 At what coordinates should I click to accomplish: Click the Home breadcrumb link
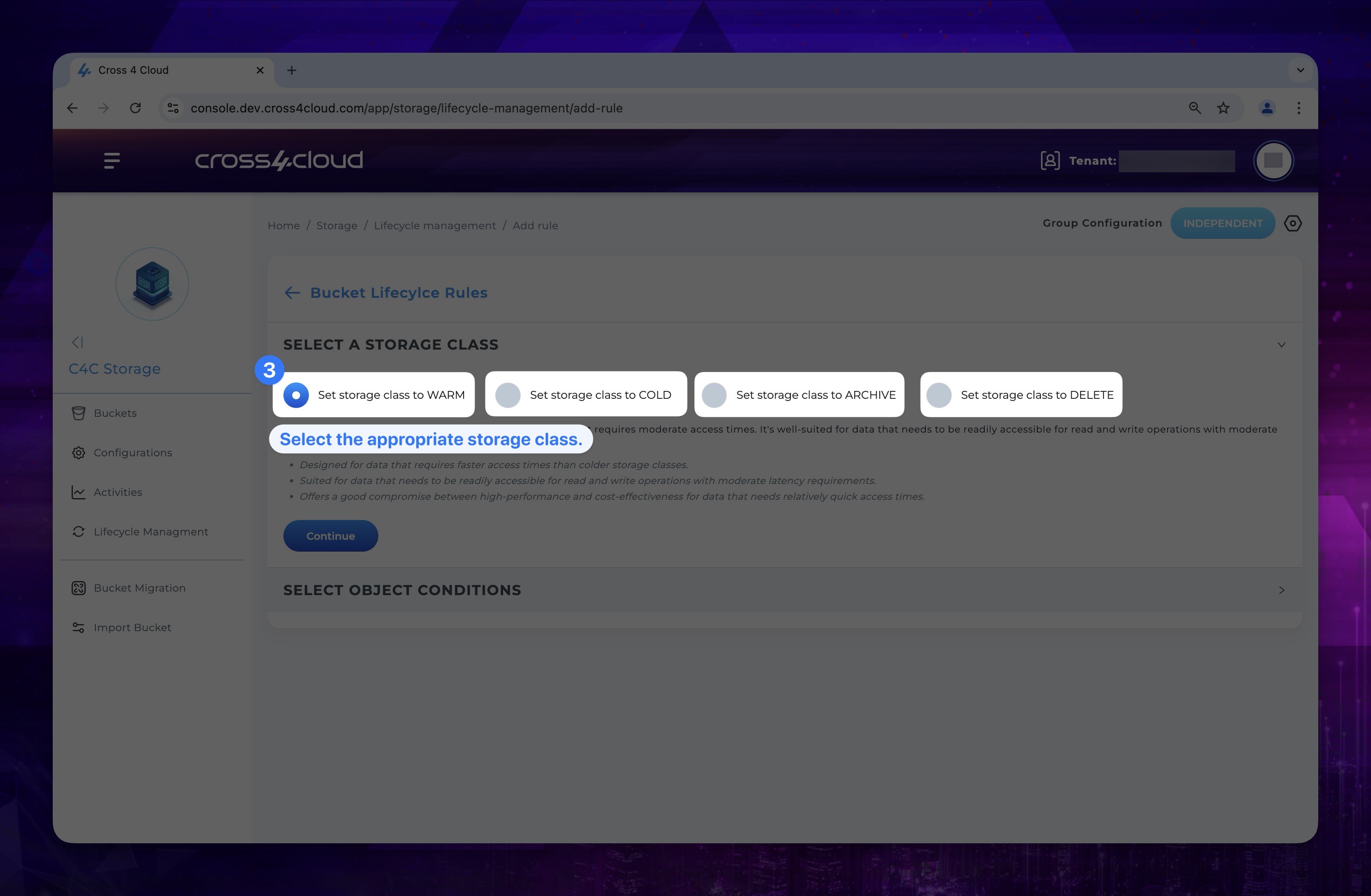pos(283,225)
